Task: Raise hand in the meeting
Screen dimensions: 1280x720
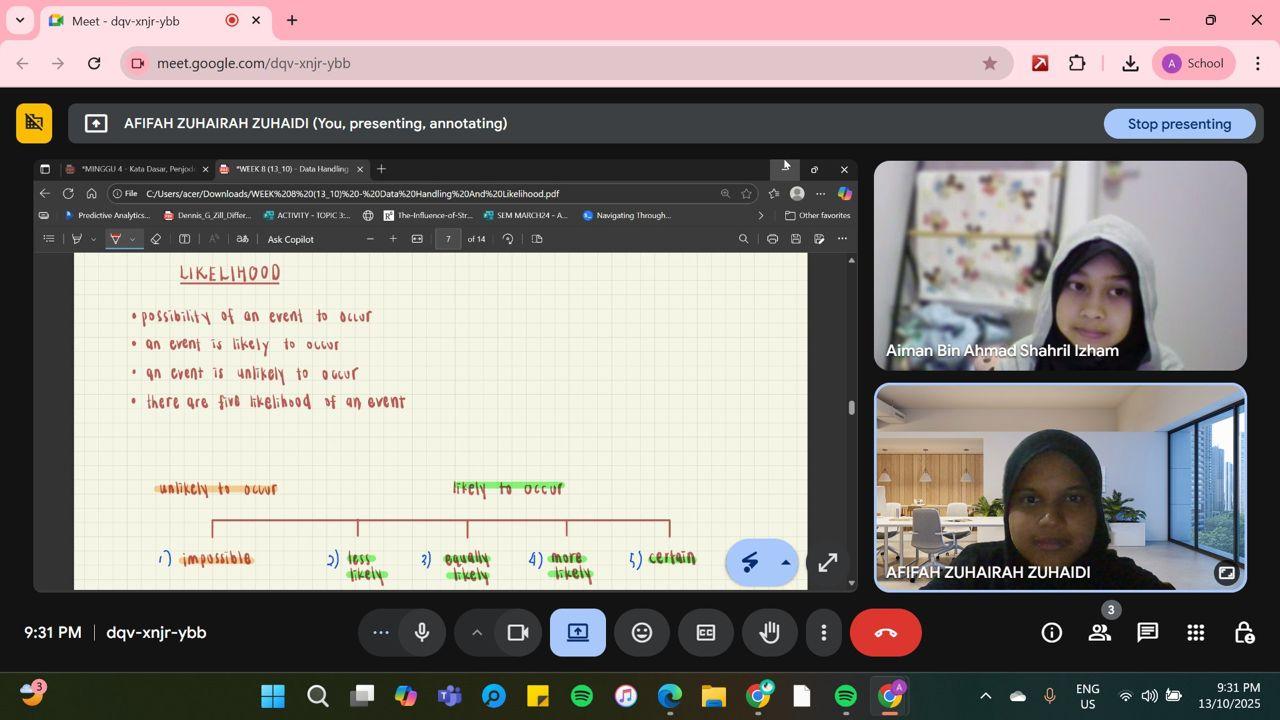Action: [x=769, y=633]
